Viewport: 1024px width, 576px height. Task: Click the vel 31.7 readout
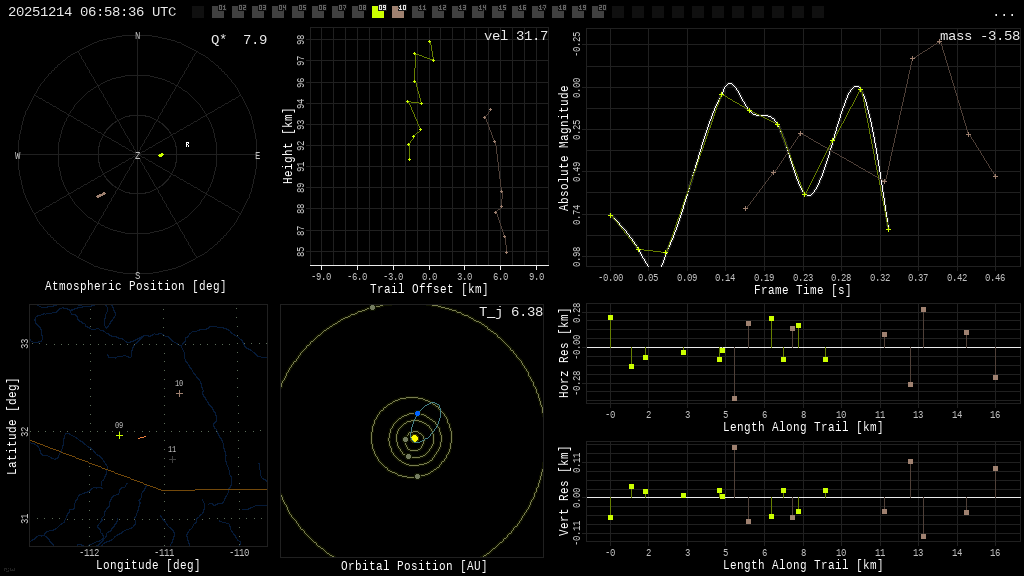(515, 37)
